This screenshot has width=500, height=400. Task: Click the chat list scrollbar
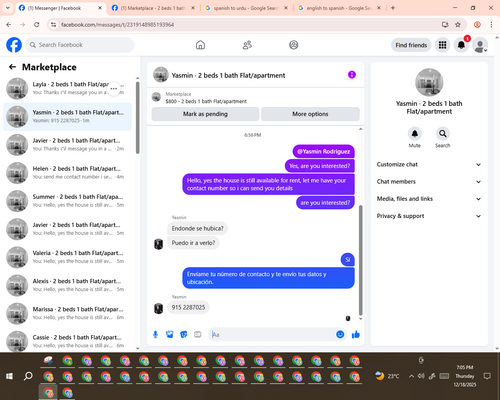click(x=137, y=117)
